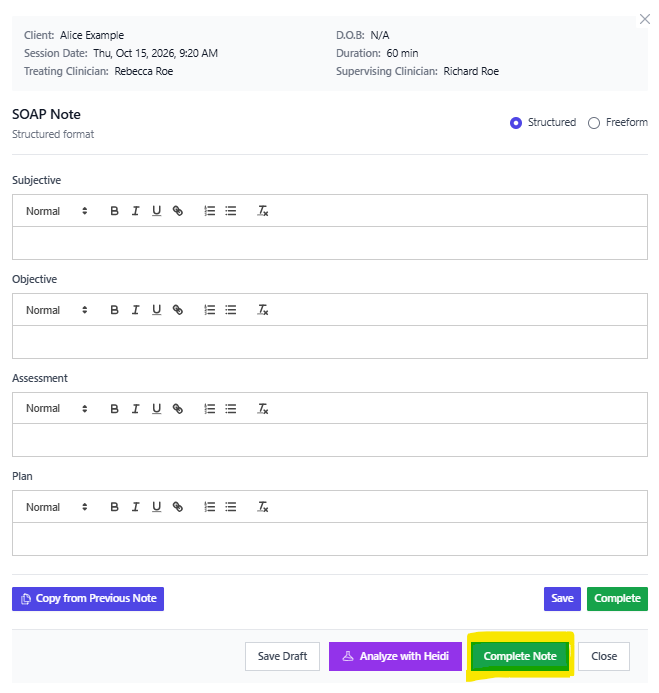
Task: Apply italic in the Assessment editor toolbar
Action: (135, 409)
